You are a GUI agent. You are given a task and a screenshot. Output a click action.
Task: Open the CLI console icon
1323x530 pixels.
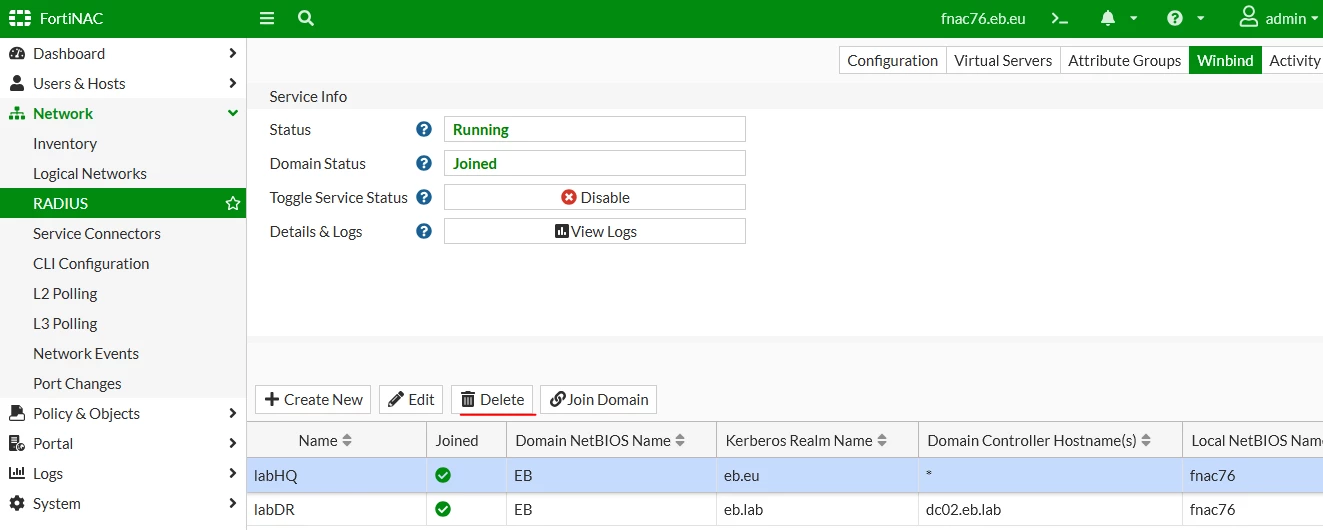coord(1060,19)
